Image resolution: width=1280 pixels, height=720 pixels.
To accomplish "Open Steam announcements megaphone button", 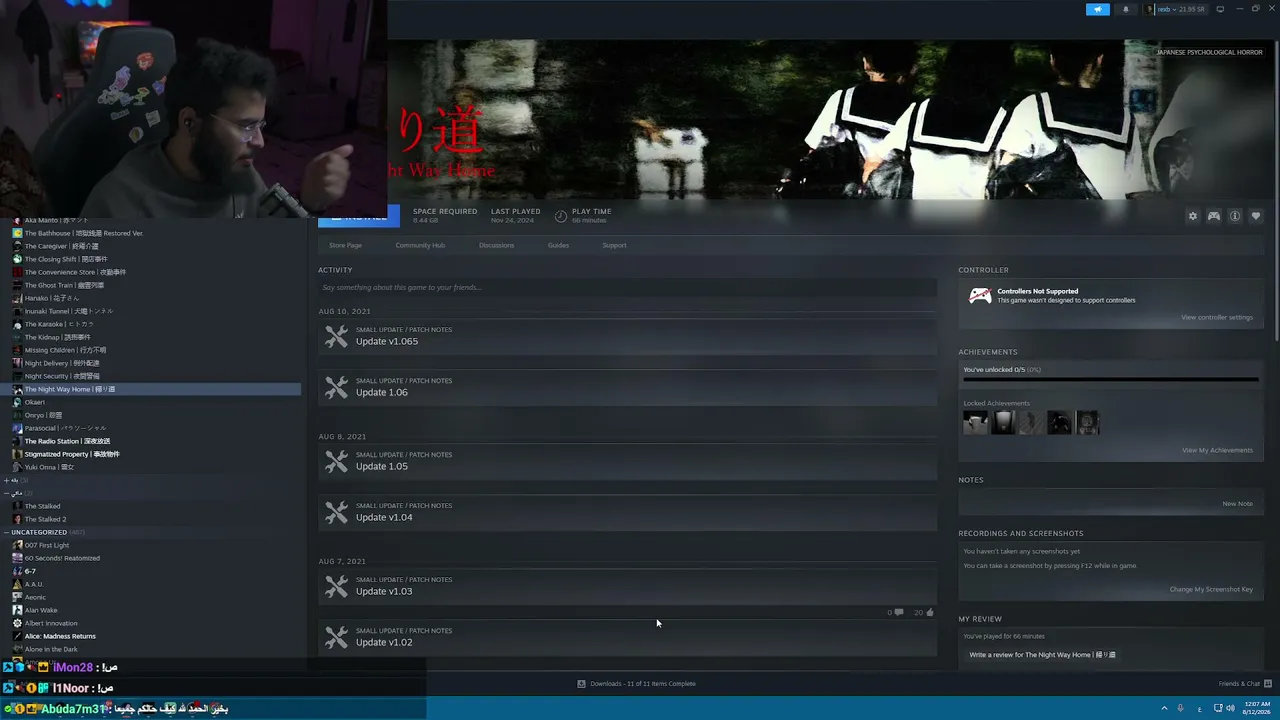I will pyautogui.click(x=1098, y=9).
